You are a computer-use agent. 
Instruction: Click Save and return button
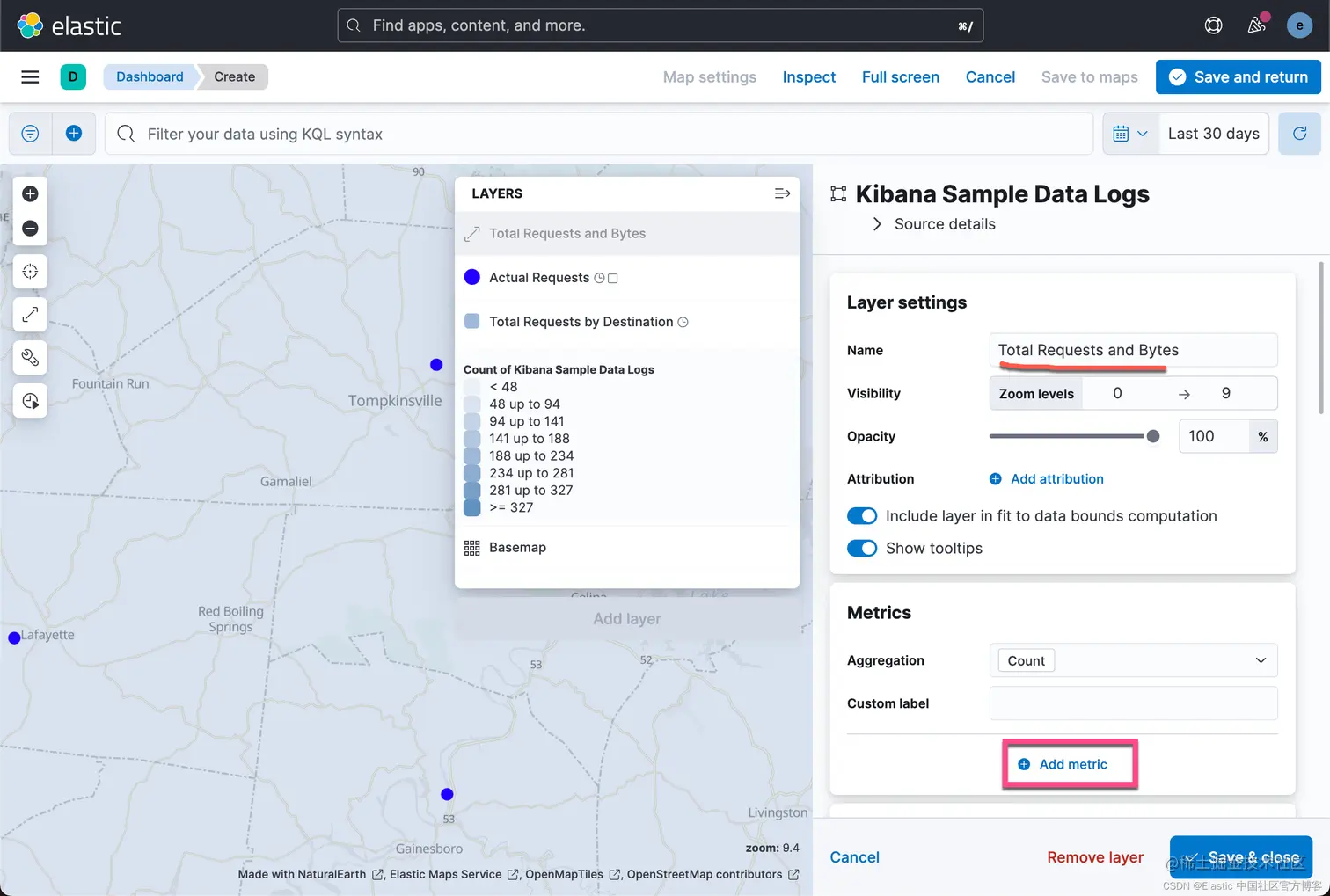coord(1239,77)
